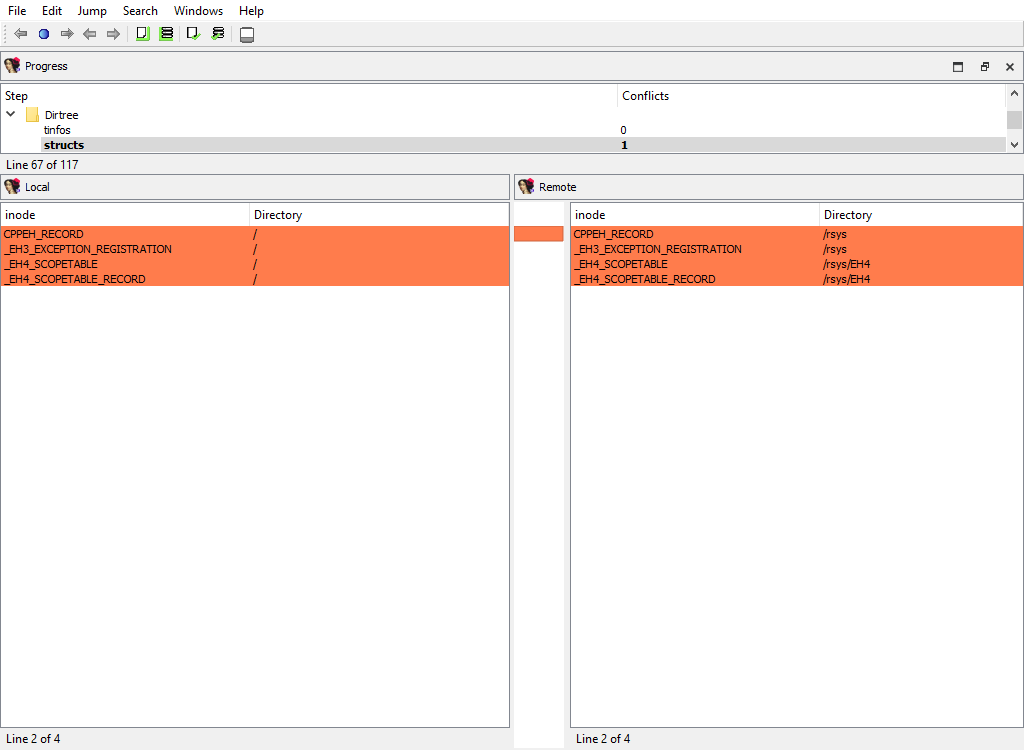This screenshot has height=750, width=1024.
Task: Open the Jump menu
Action: click(92, 11)
